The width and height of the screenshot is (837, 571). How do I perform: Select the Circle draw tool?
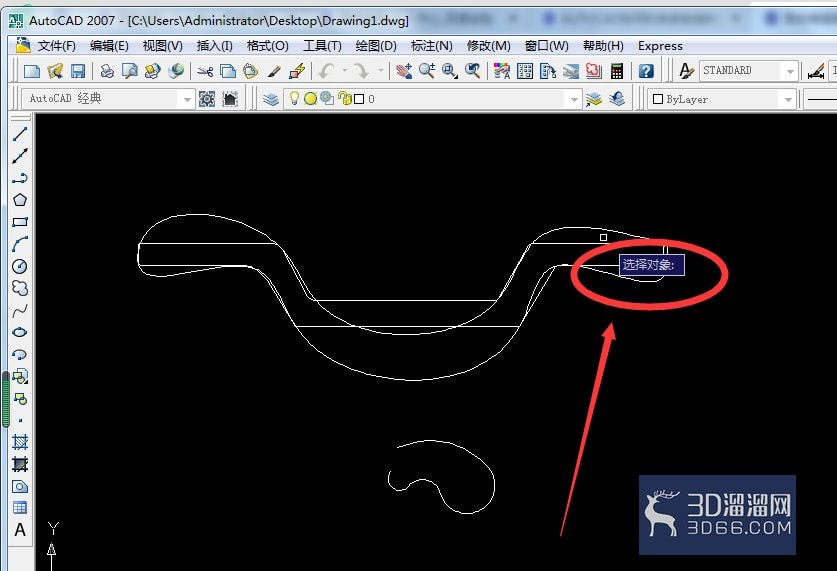20,266
